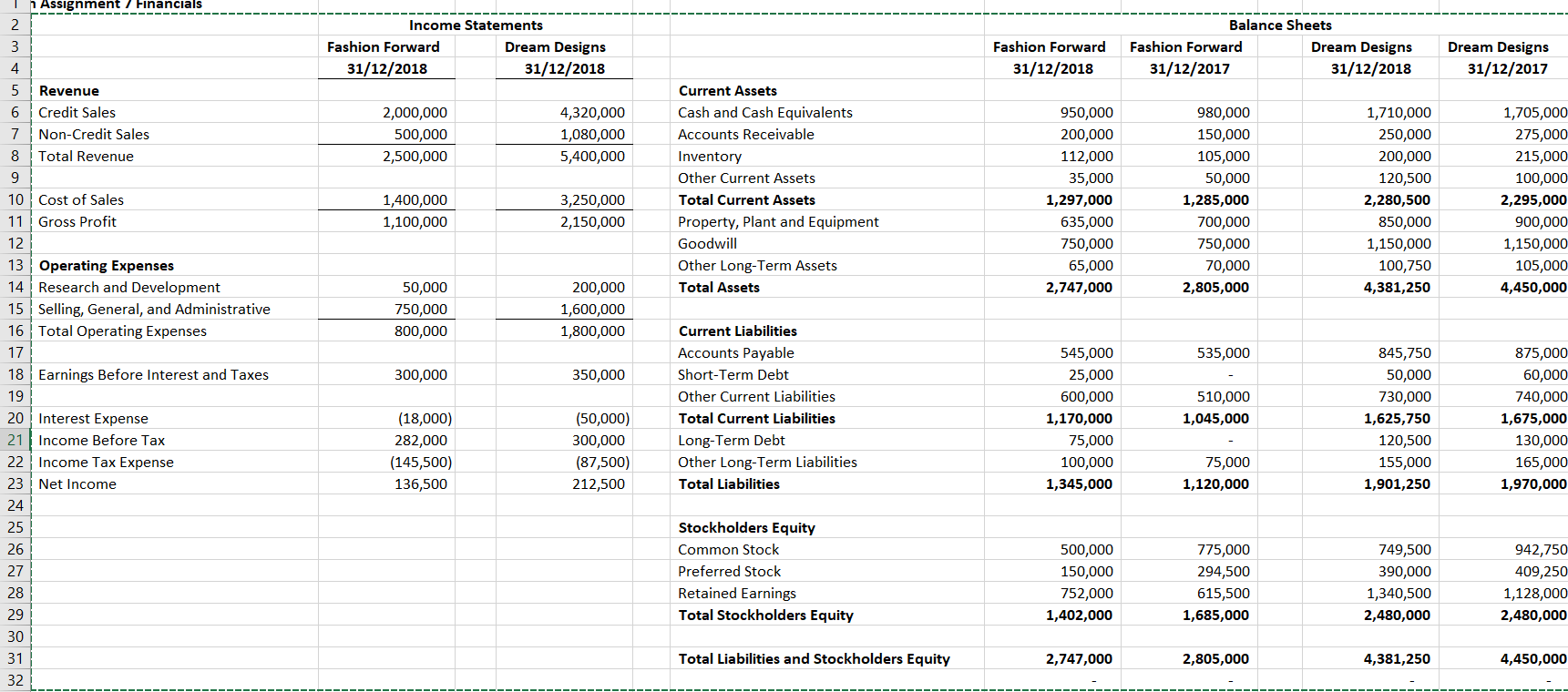Select Dream Designs 2017 Retained Earnings 1,128,000
The image size is (1568, 692).
click(x=1508, y=593)
